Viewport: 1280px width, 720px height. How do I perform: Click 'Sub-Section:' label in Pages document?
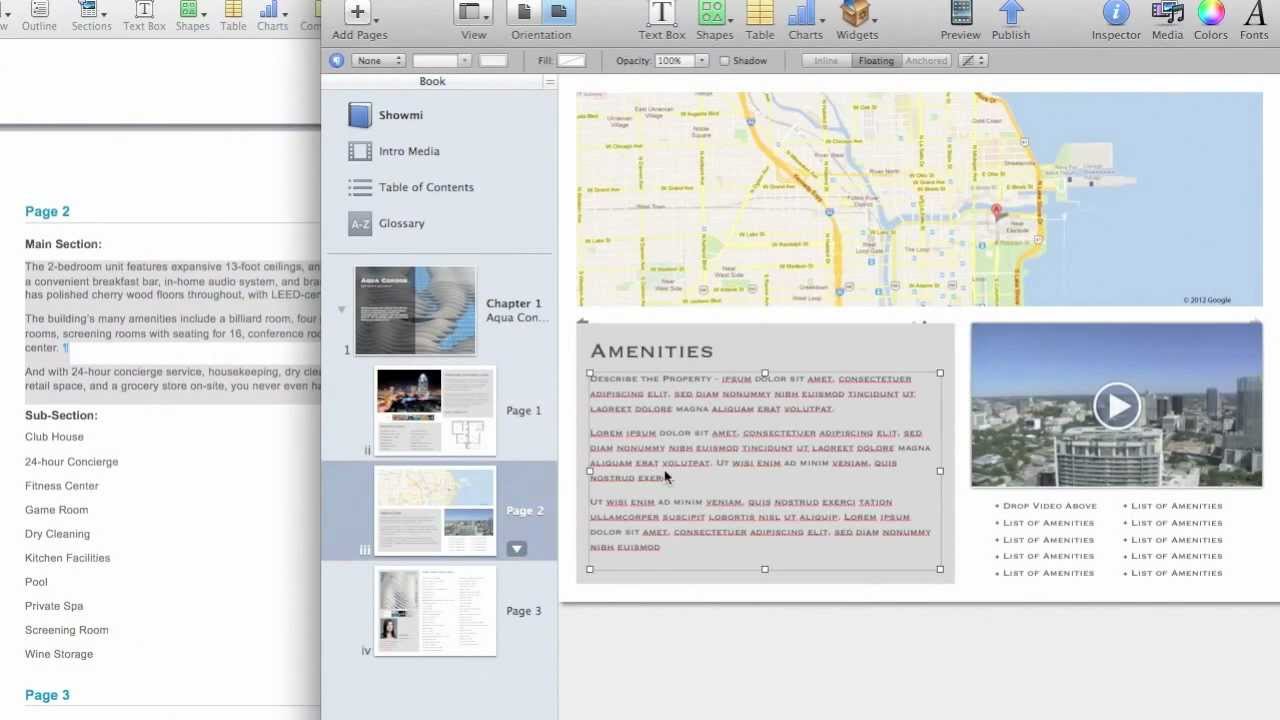61,415
